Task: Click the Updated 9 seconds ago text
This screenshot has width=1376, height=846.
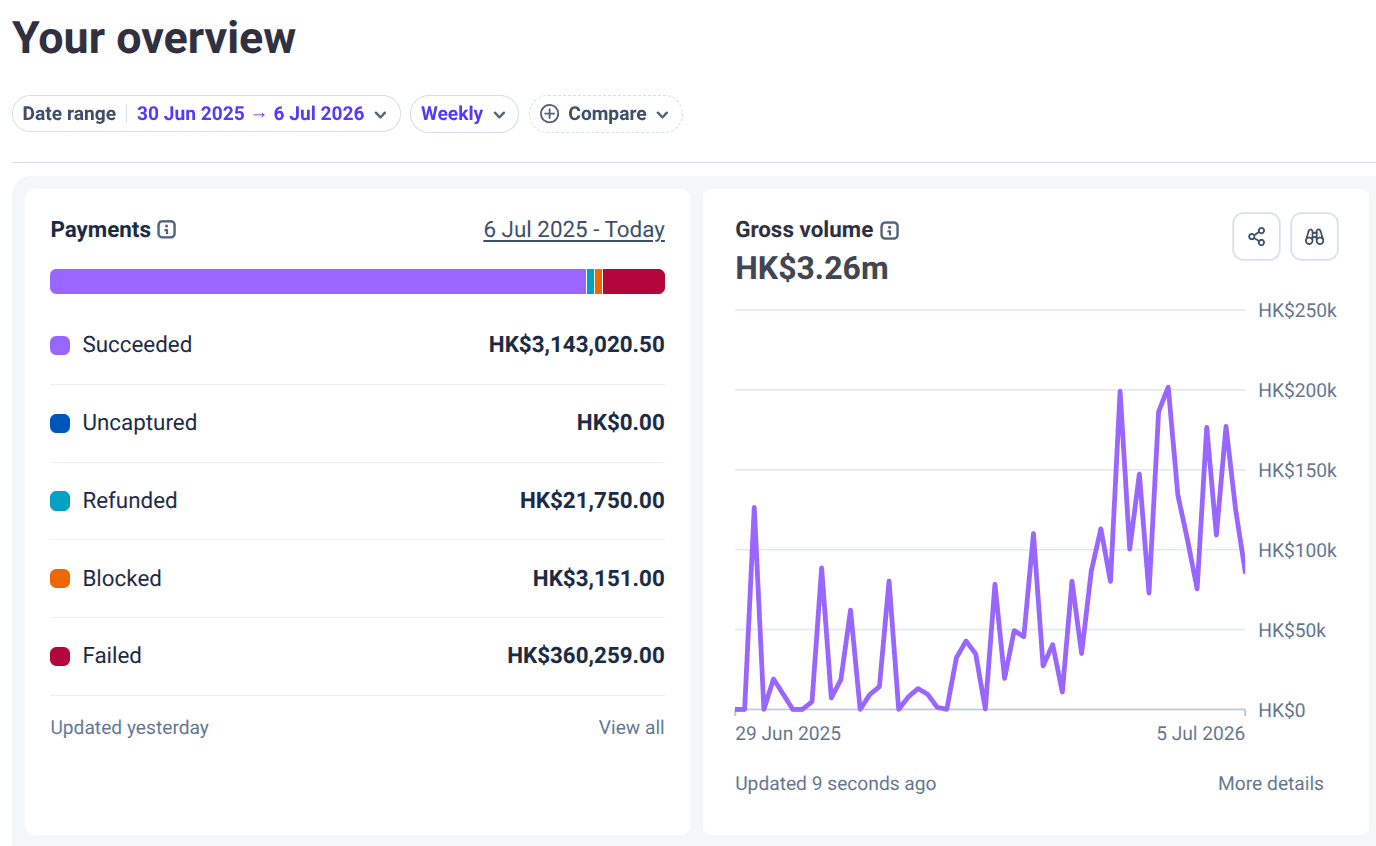Action: pyautogui.click(x=836, y=783)
